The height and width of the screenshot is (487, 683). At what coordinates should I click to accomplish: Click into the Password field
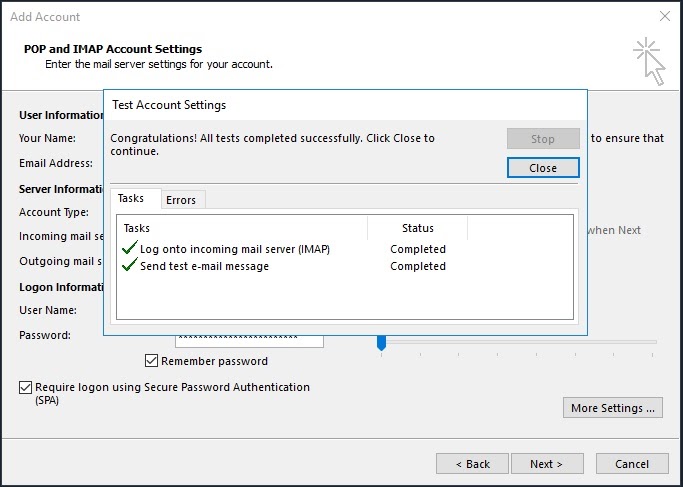coord(249,339)
